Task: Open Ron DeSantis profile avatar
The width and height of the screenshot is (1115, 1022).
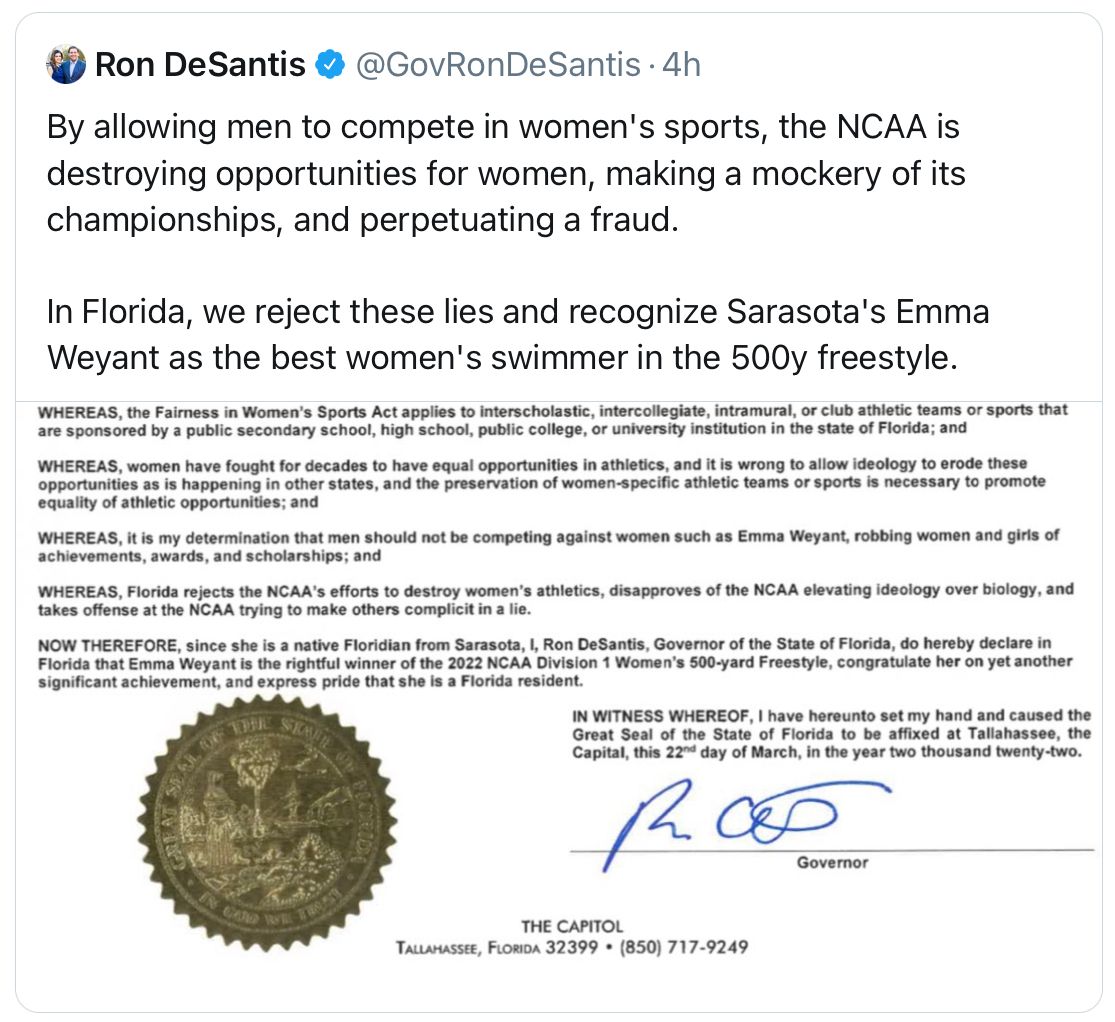Action: click(66, 65)
